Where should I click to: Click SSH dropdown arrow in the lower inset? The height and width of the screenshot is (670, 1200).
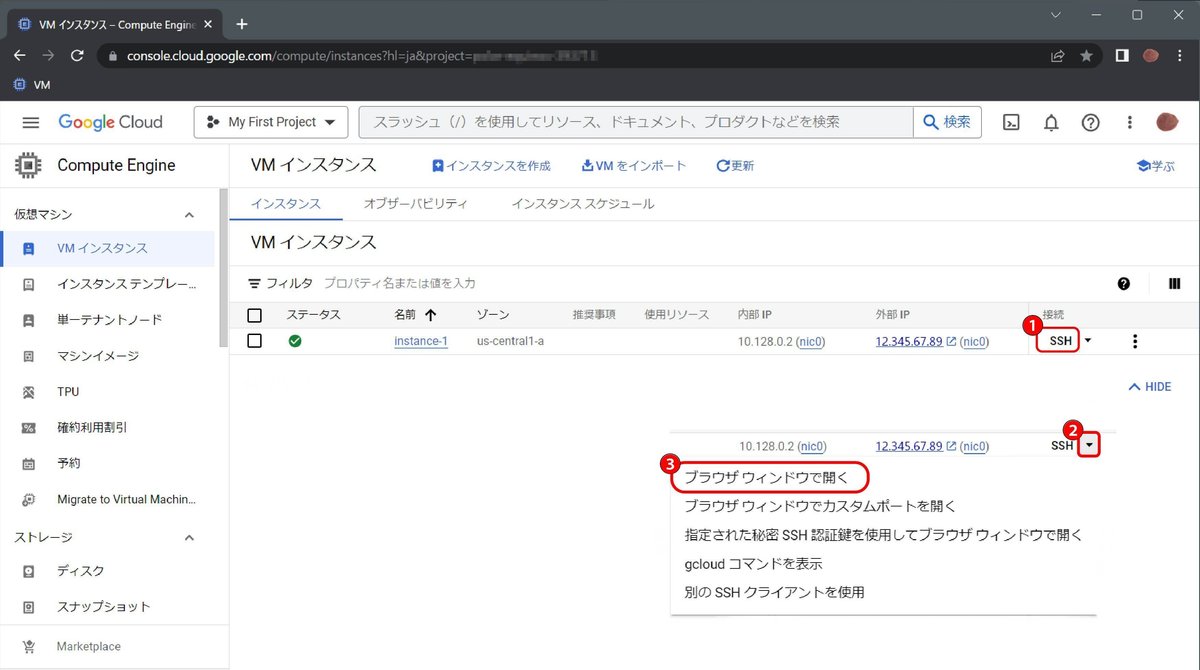[1089, 445]
